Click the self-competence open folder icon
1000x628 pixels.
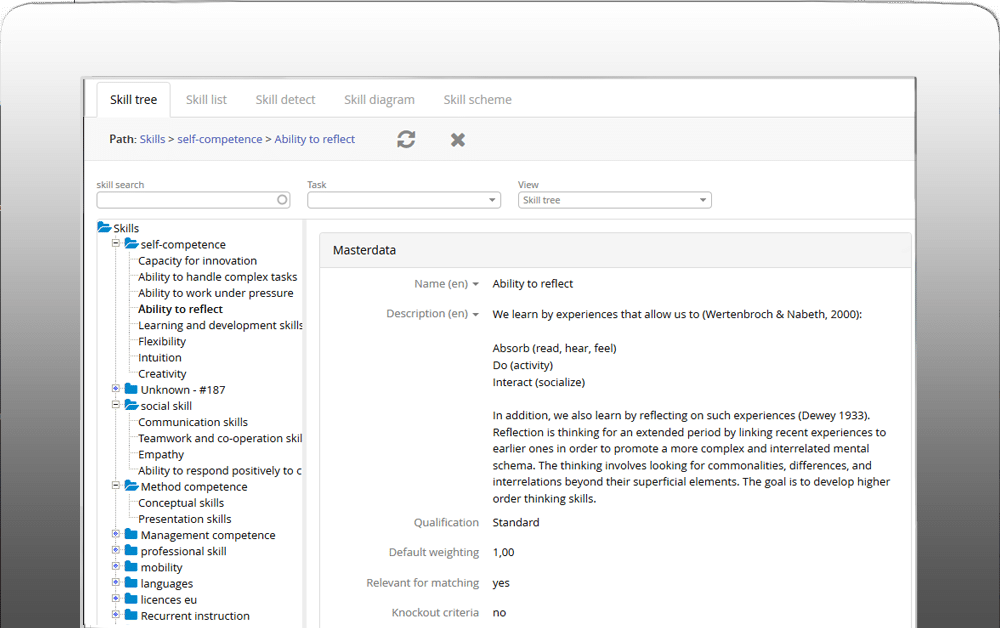click(x=131, y=244)
